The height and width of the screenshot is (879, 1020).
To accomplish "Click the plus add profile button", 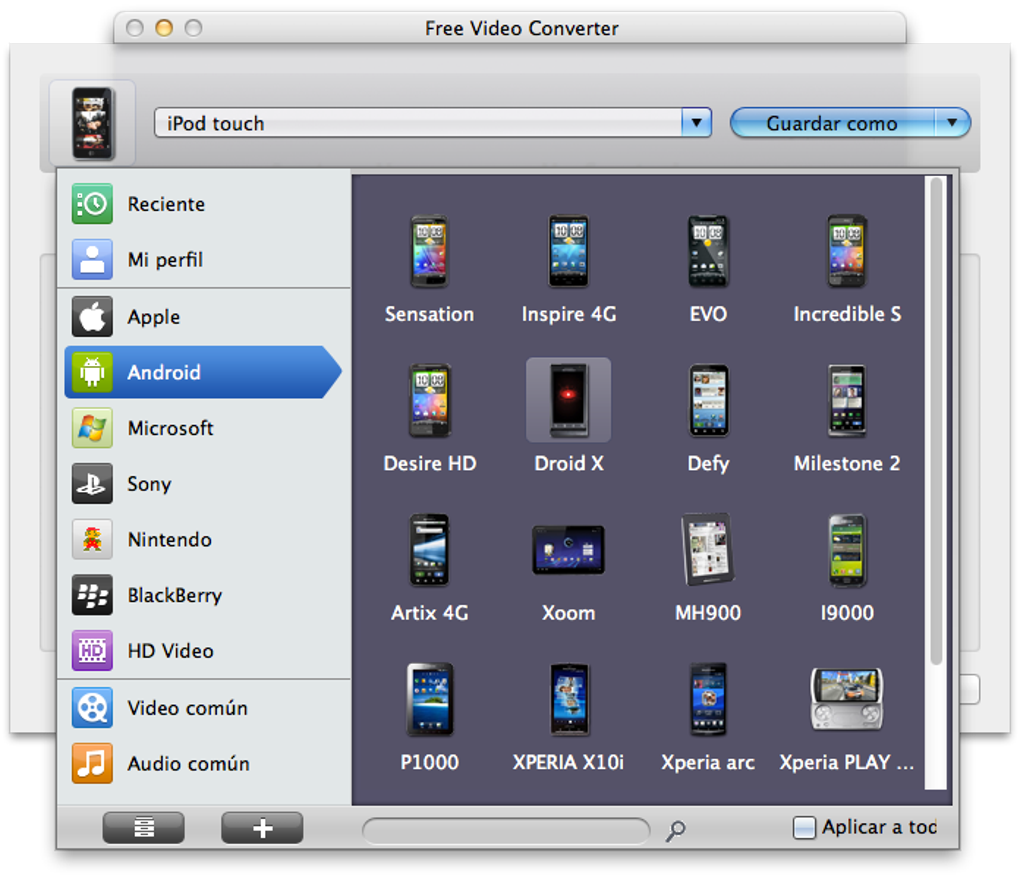I will (262, 828).
